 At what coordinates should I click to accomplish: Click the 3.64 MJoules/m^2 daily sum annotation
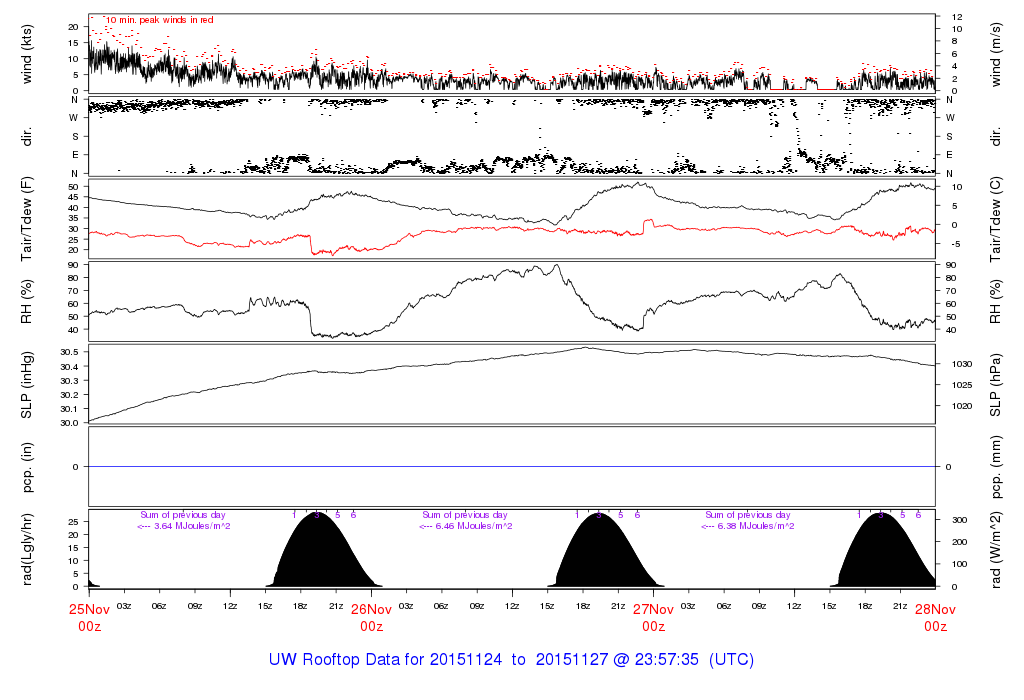pyautogui.click(x=184, y=526)
